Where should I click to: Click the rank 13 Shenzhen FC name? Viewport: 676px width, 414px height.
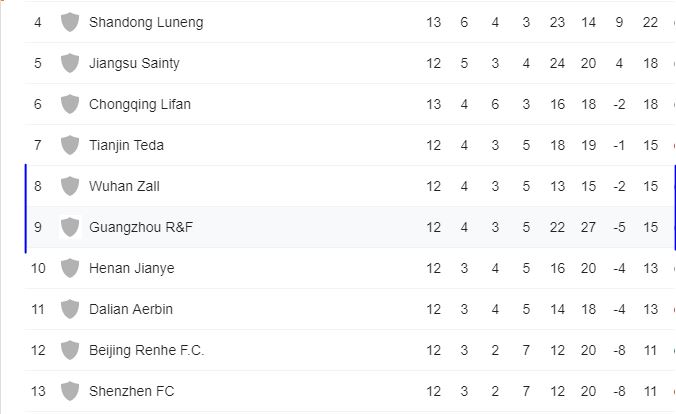tap(131, 391)
